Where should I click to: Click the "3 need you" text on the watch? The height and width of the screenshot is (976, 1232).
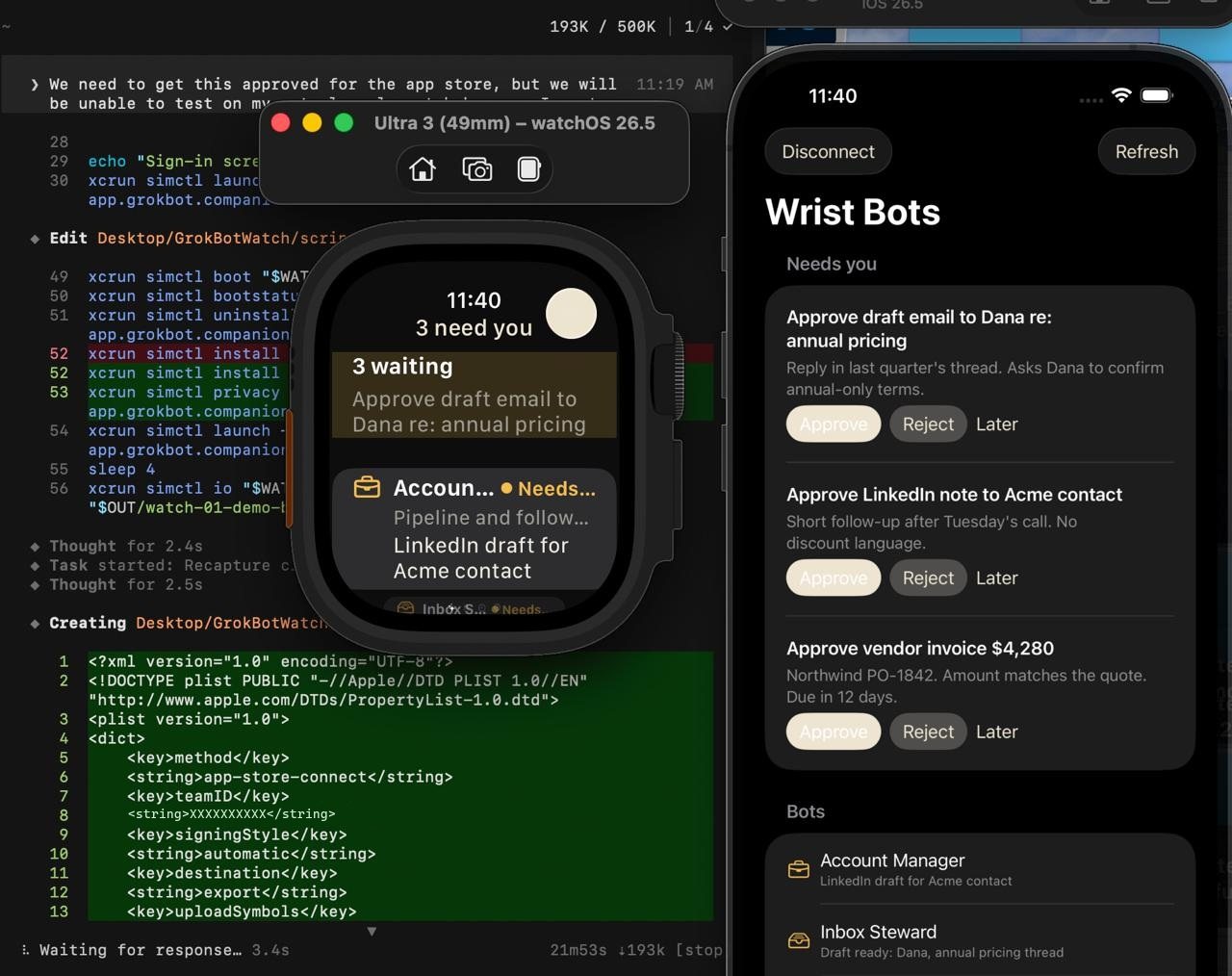(x=474, y=328)
